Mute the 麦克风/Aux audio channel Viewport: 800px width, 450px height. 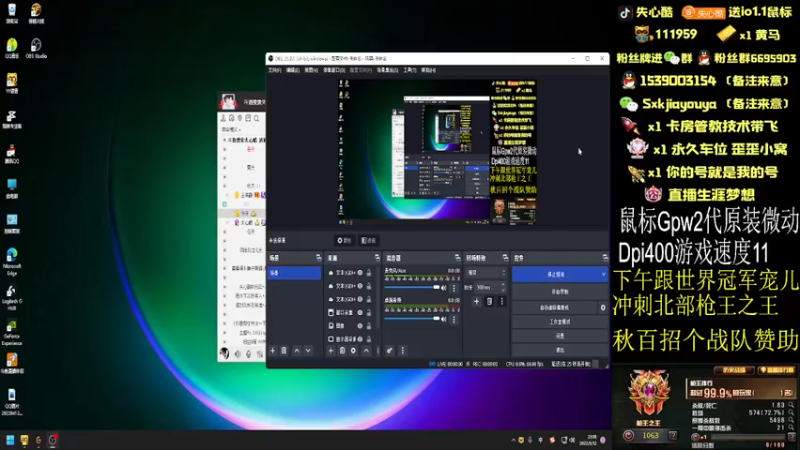pos(444,288)
